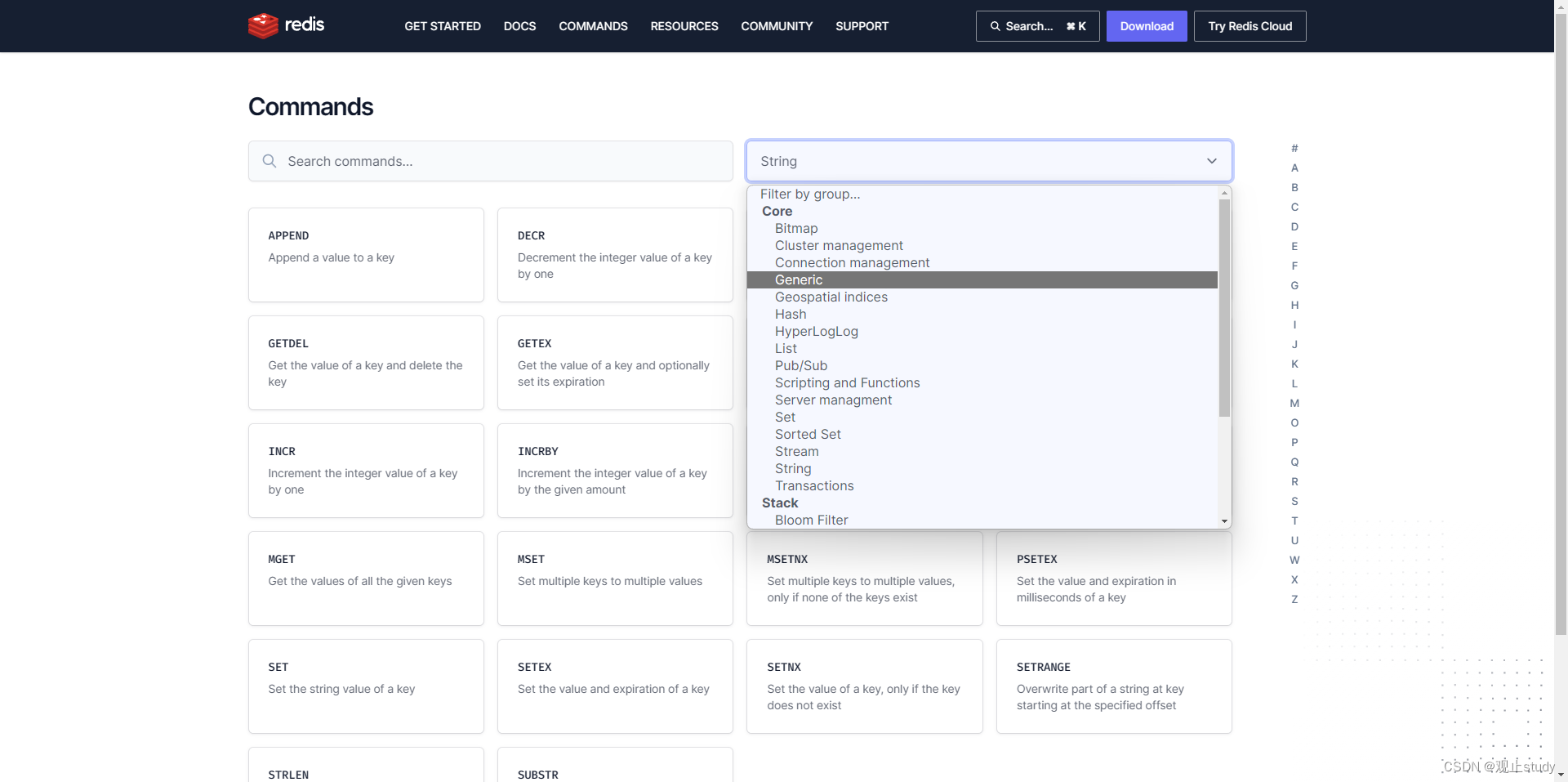
Task: Select the highlighted Generic group option
Action: [982, 279]
